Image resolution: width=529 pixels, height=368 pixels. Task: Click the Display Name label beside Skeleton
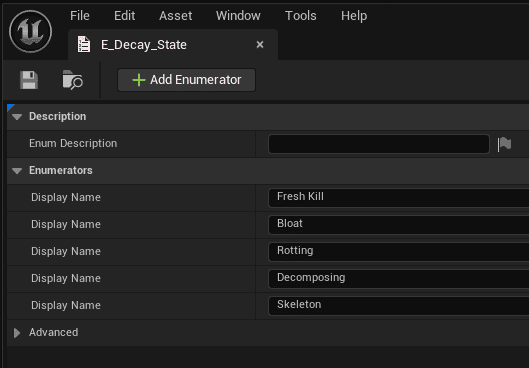tap(66, 305)
